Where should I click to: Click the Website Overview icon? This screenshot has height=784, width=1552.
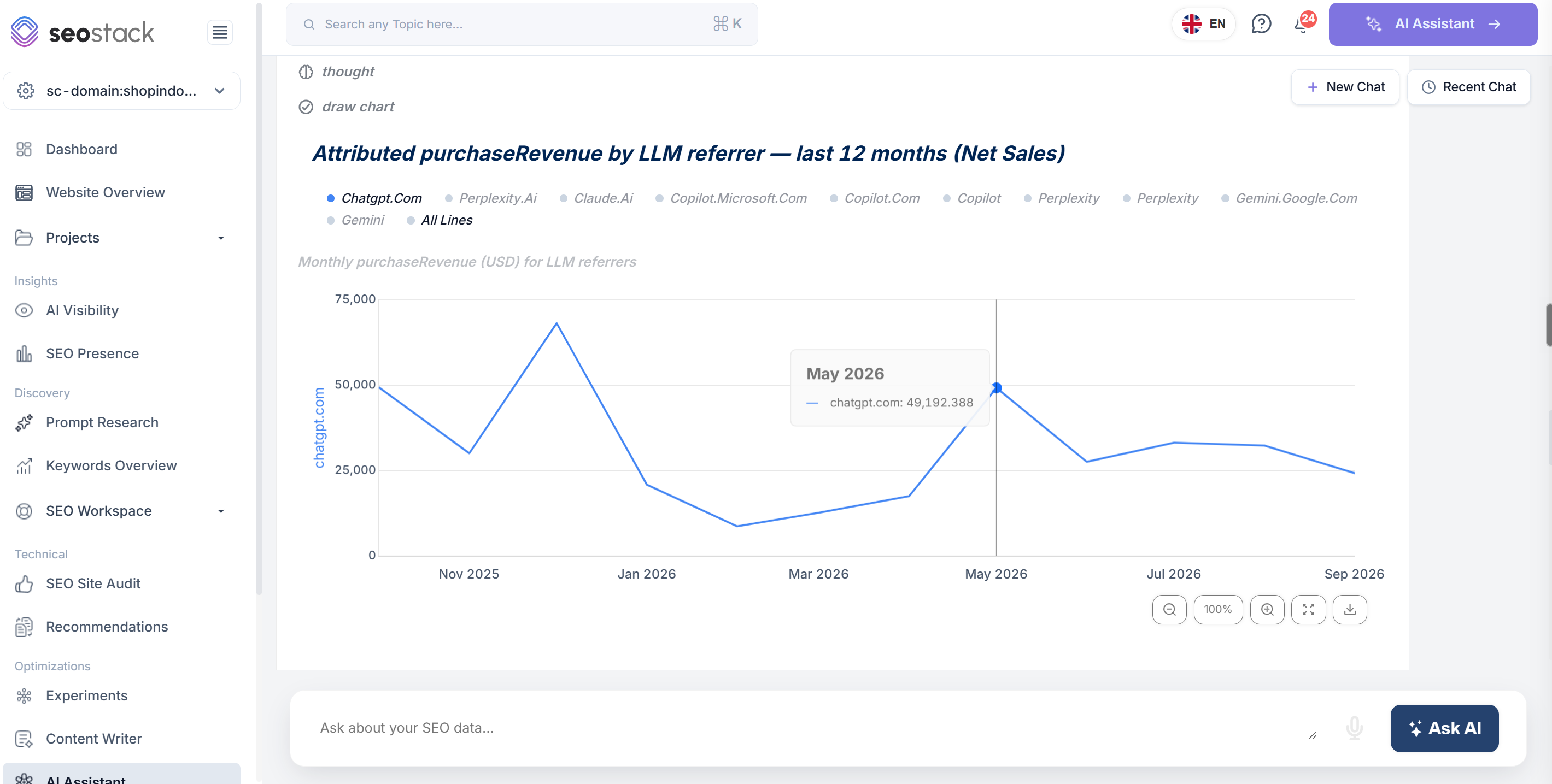coord(24,193)
